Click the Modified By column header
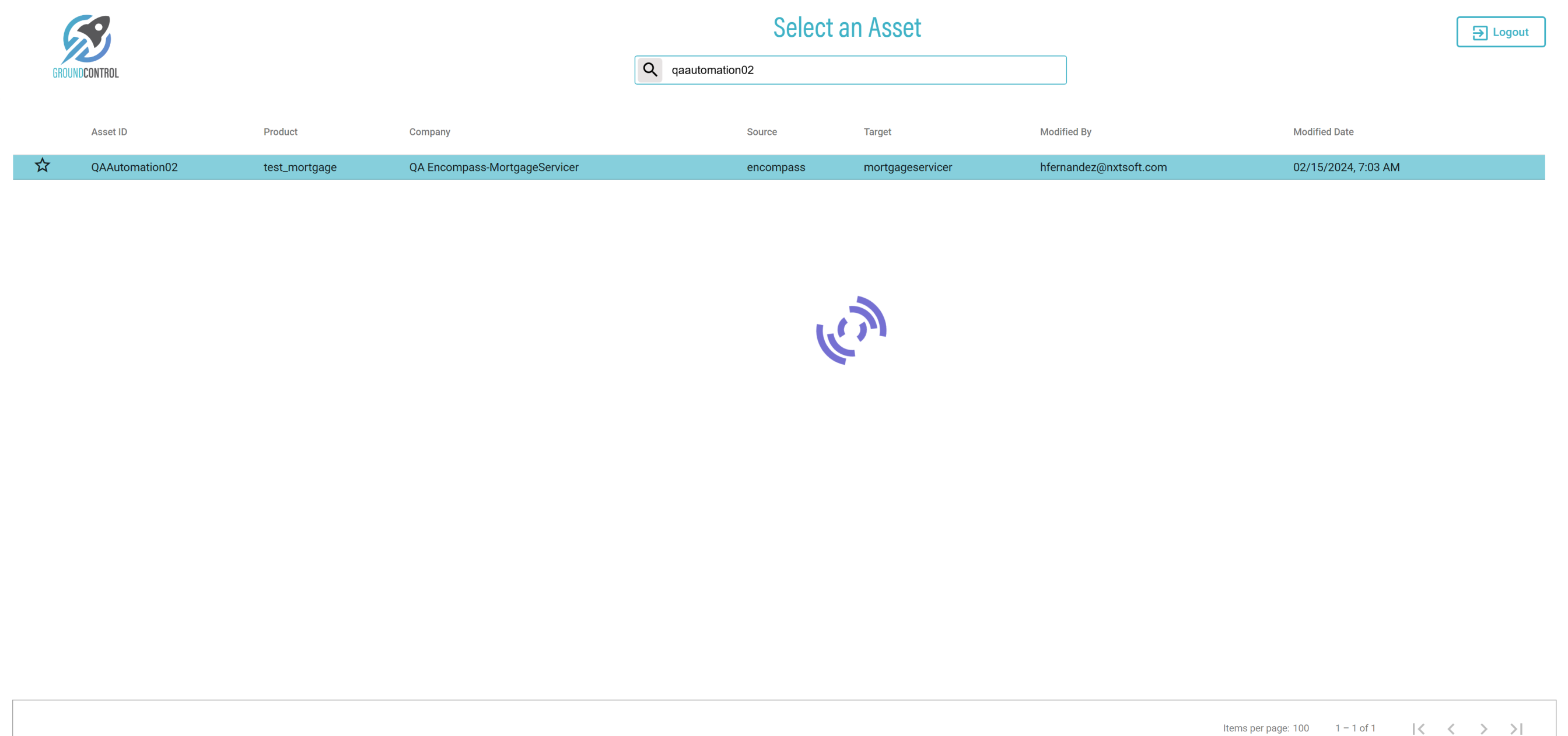1568x736 pixels. pos(1065,131)
